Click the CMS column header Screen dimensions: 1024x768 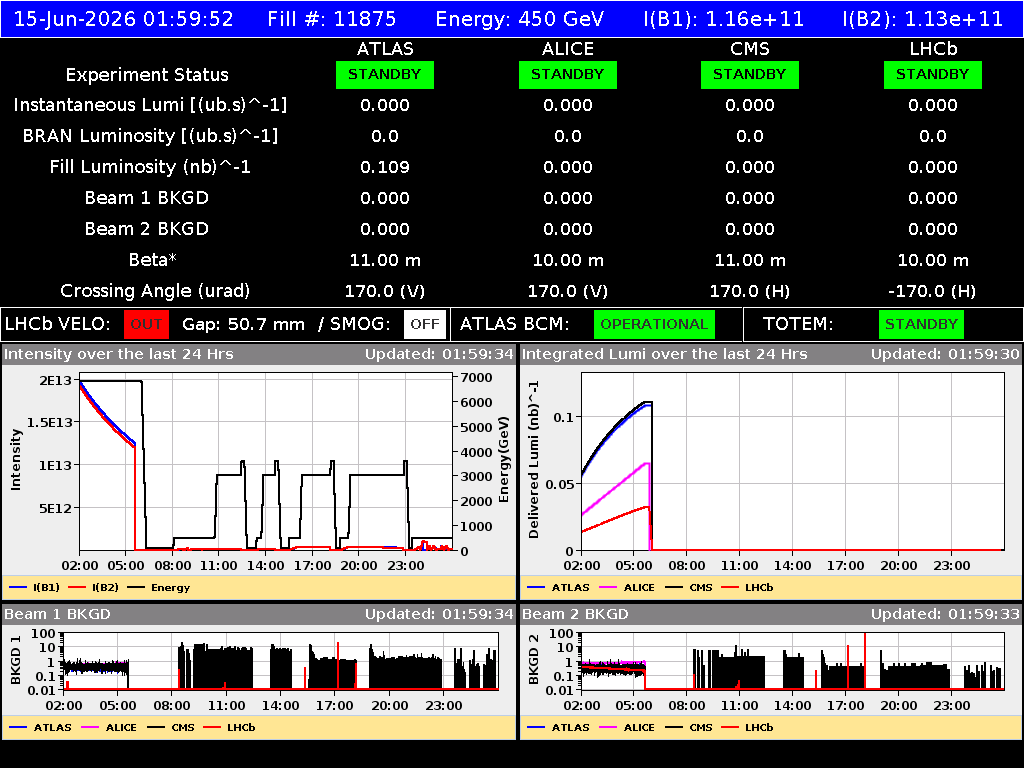[750, 49]
